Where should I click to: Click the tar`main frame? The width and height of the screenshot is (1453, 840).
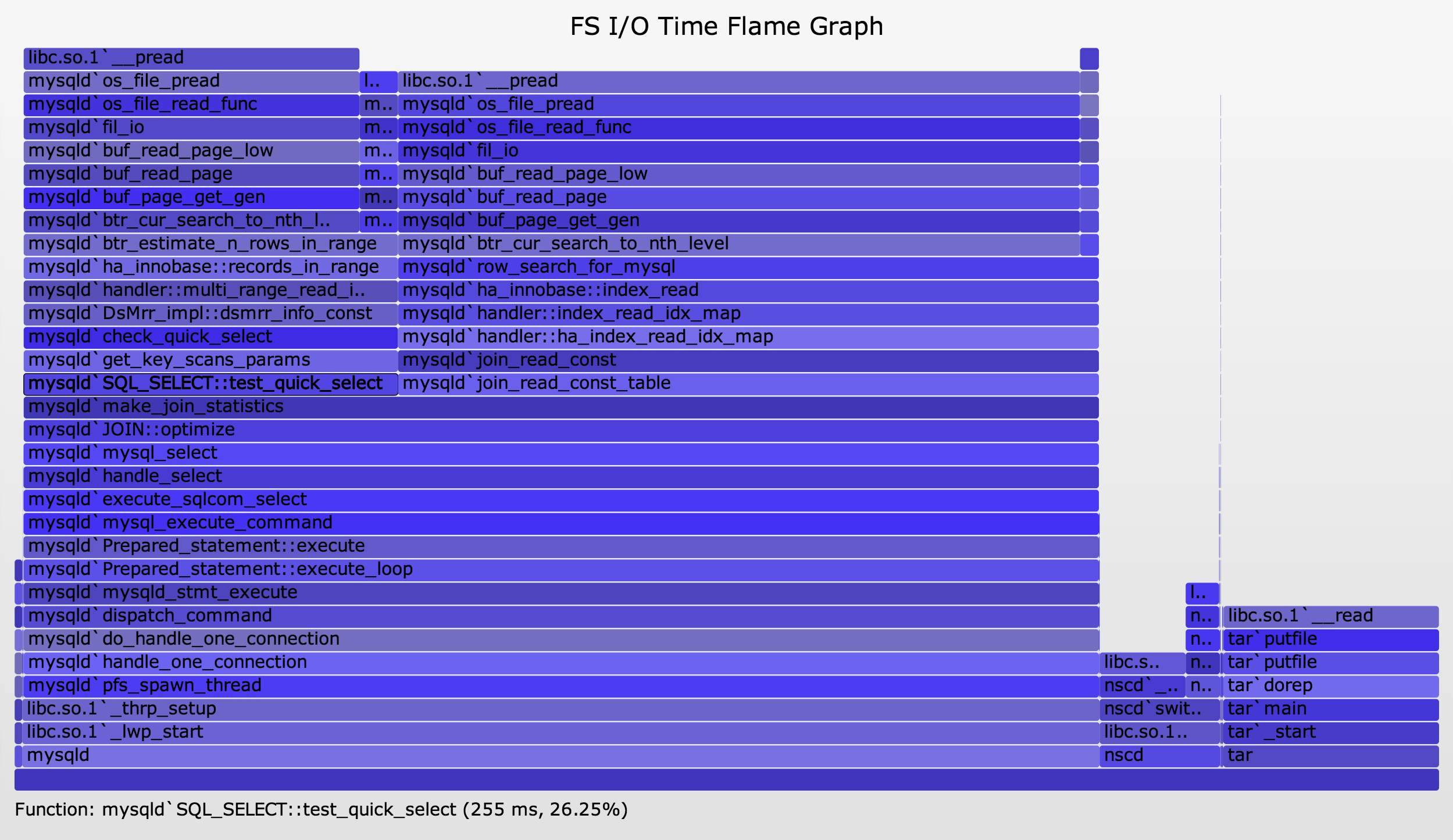point(1330,710)
